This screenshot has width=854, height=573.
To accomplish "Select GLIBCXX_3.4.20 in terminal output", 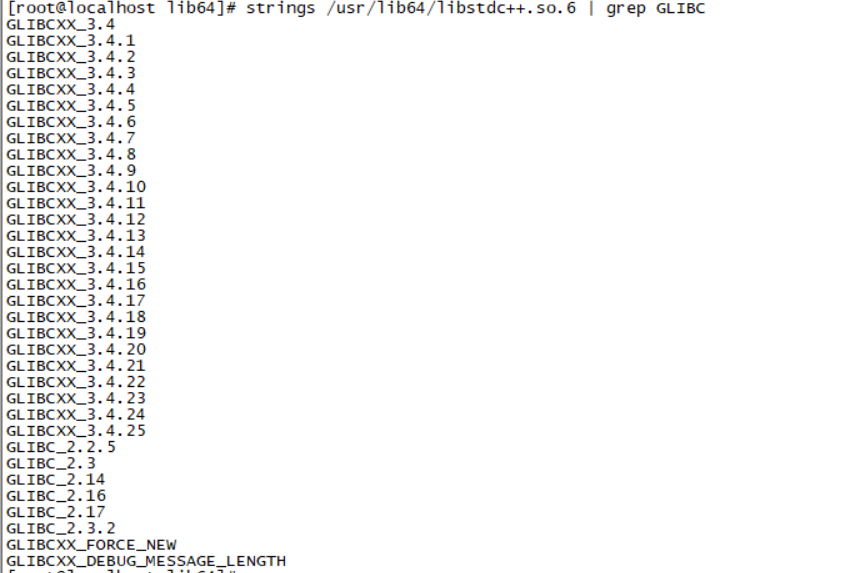I will pyautogui.click(x=76, y=349).
